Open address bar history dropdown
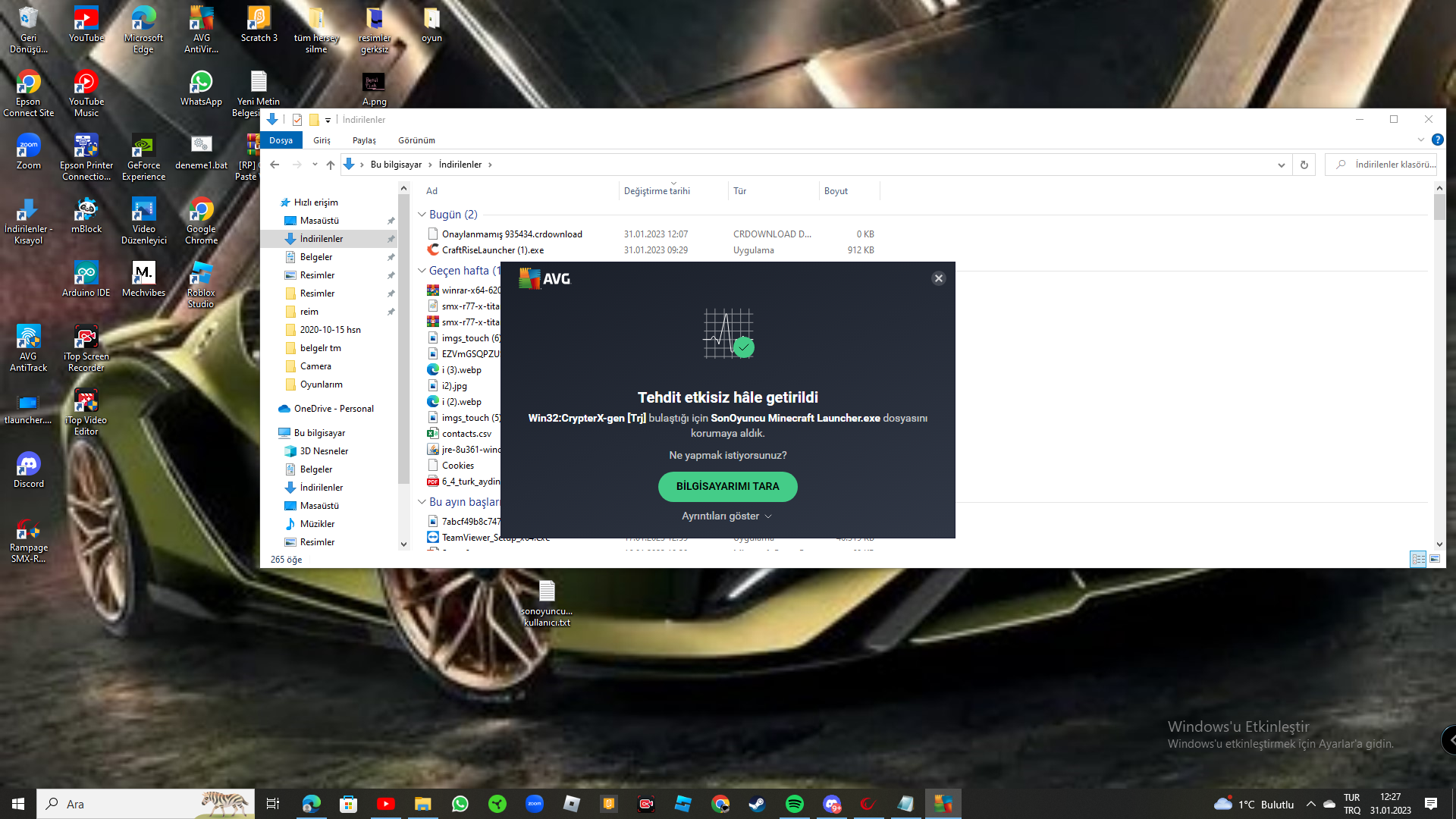Image resolution: width=1456 pixels, height=819 pixels. tap(1281, 165)
